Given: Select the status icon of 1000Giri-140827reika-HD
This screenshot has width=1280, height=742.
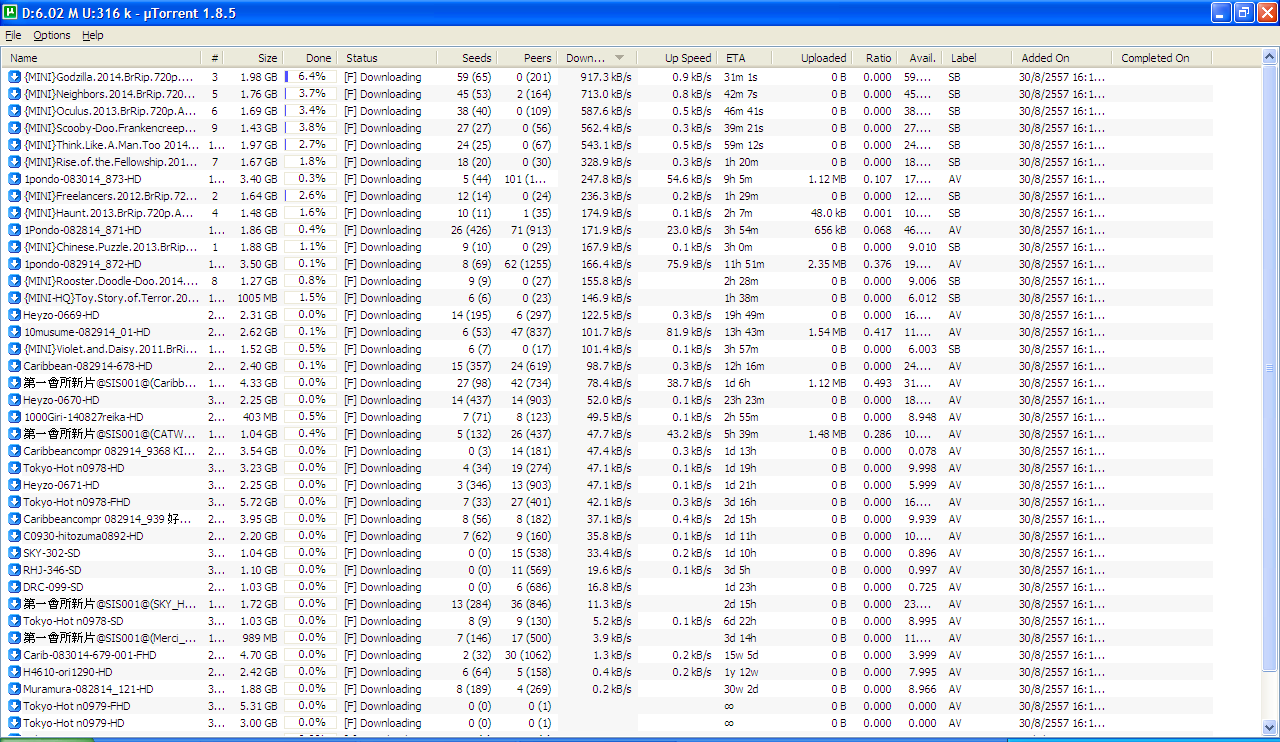Looking at the screenshot, I should 15,417.
